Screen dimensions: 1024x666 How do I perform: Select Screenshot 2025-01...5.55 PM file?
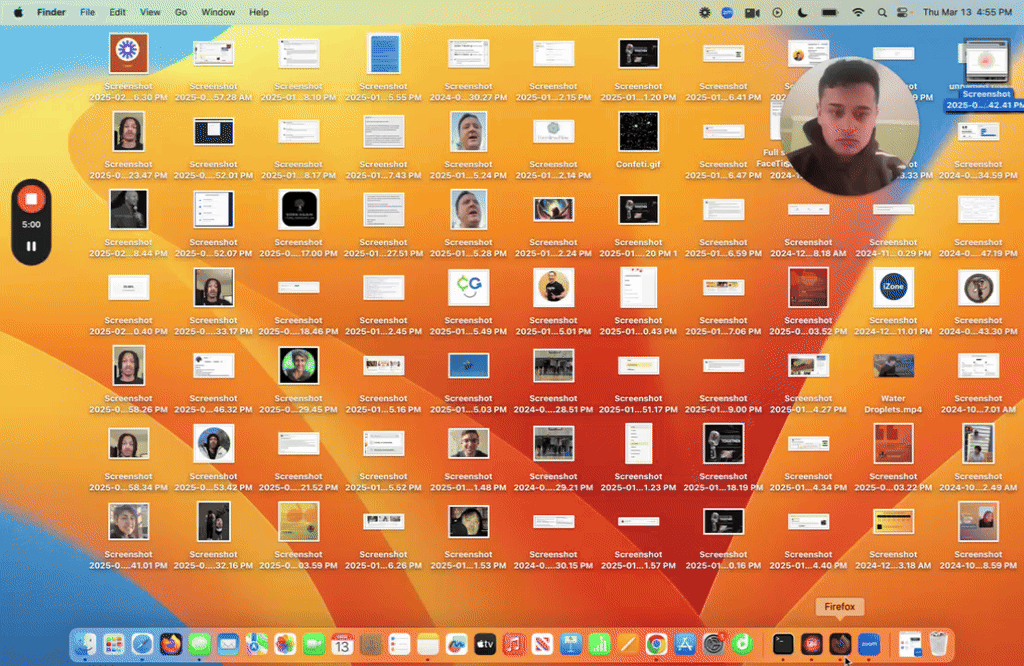(383, 65)
